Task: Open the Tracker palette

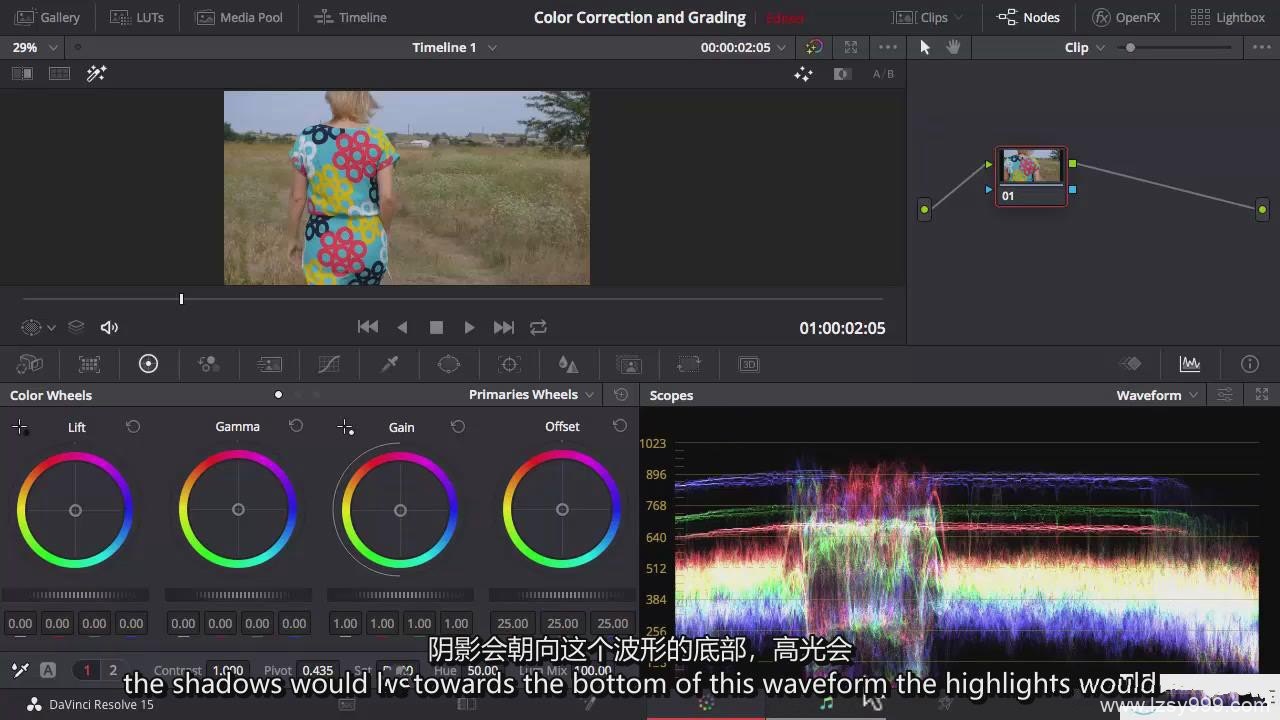Action: 509,364
